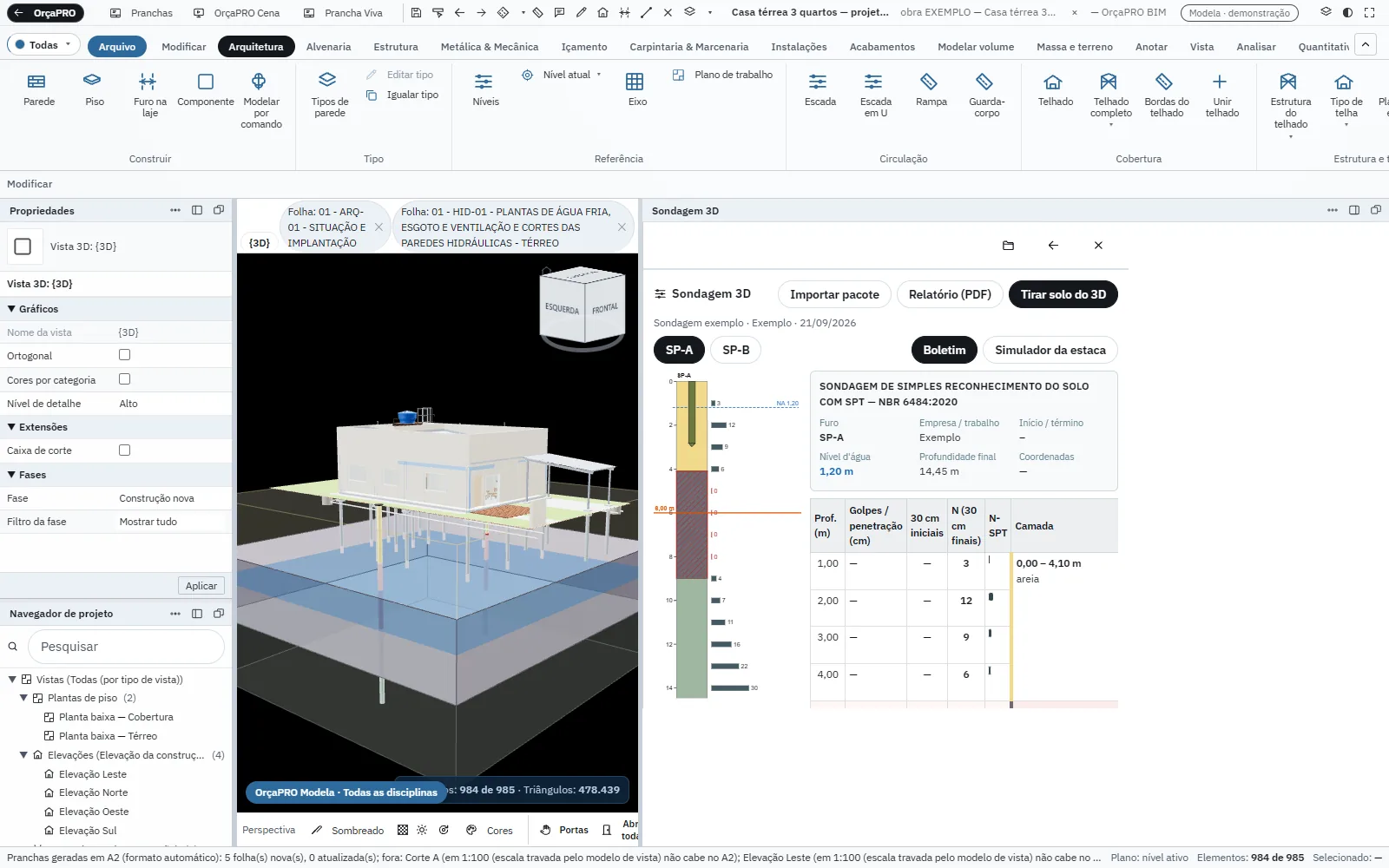The height and width of the screenshot is (868, 1389).
Task: Open Tipos de parede
Action: (x=329, y=95)
